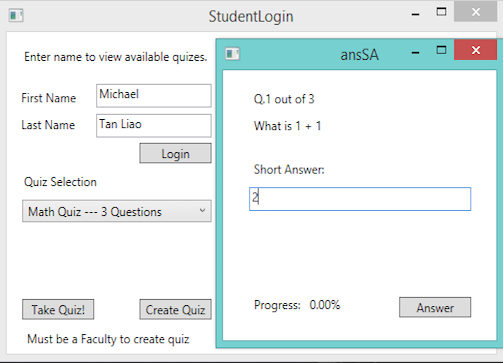Click the Create Quiz button
This screenshot has width=503, height=363.
point(175,309)
